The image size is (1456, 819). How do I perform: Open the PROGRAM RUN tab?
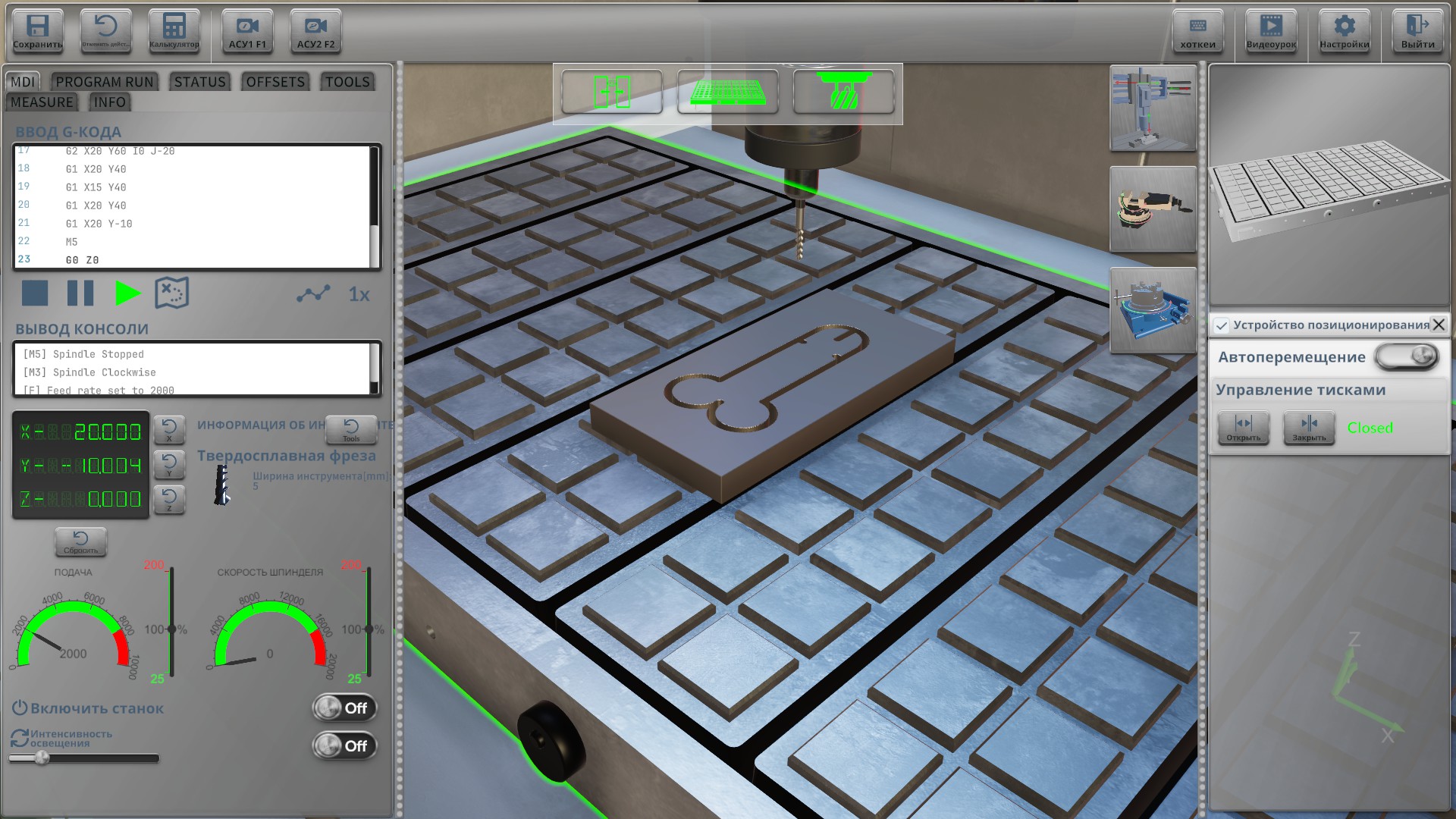[104, 82]
